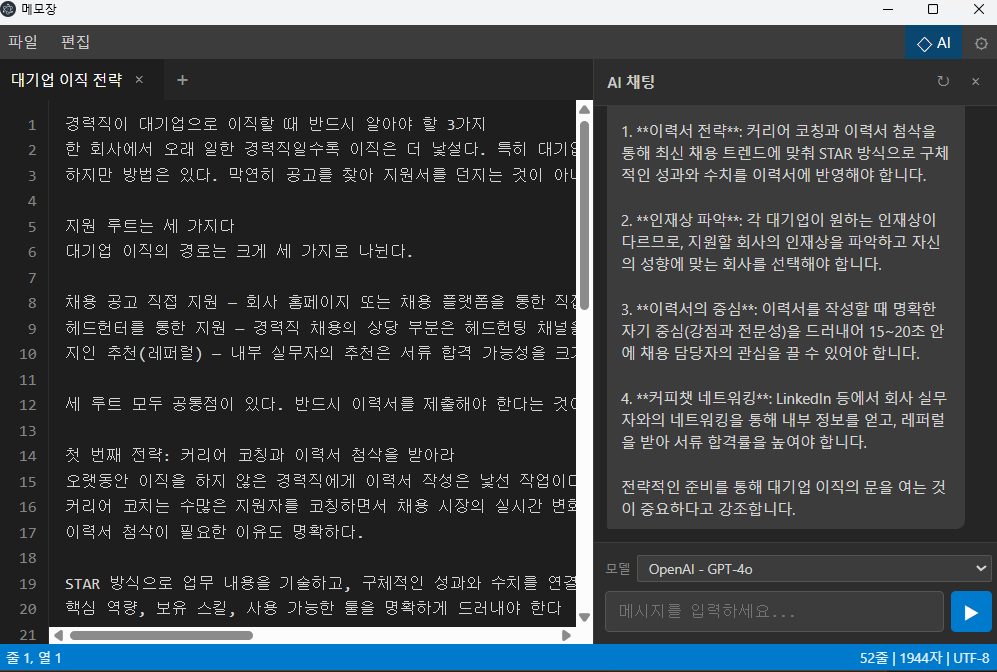
Task: Toggle the AI panel button
Action: [933, 43]
